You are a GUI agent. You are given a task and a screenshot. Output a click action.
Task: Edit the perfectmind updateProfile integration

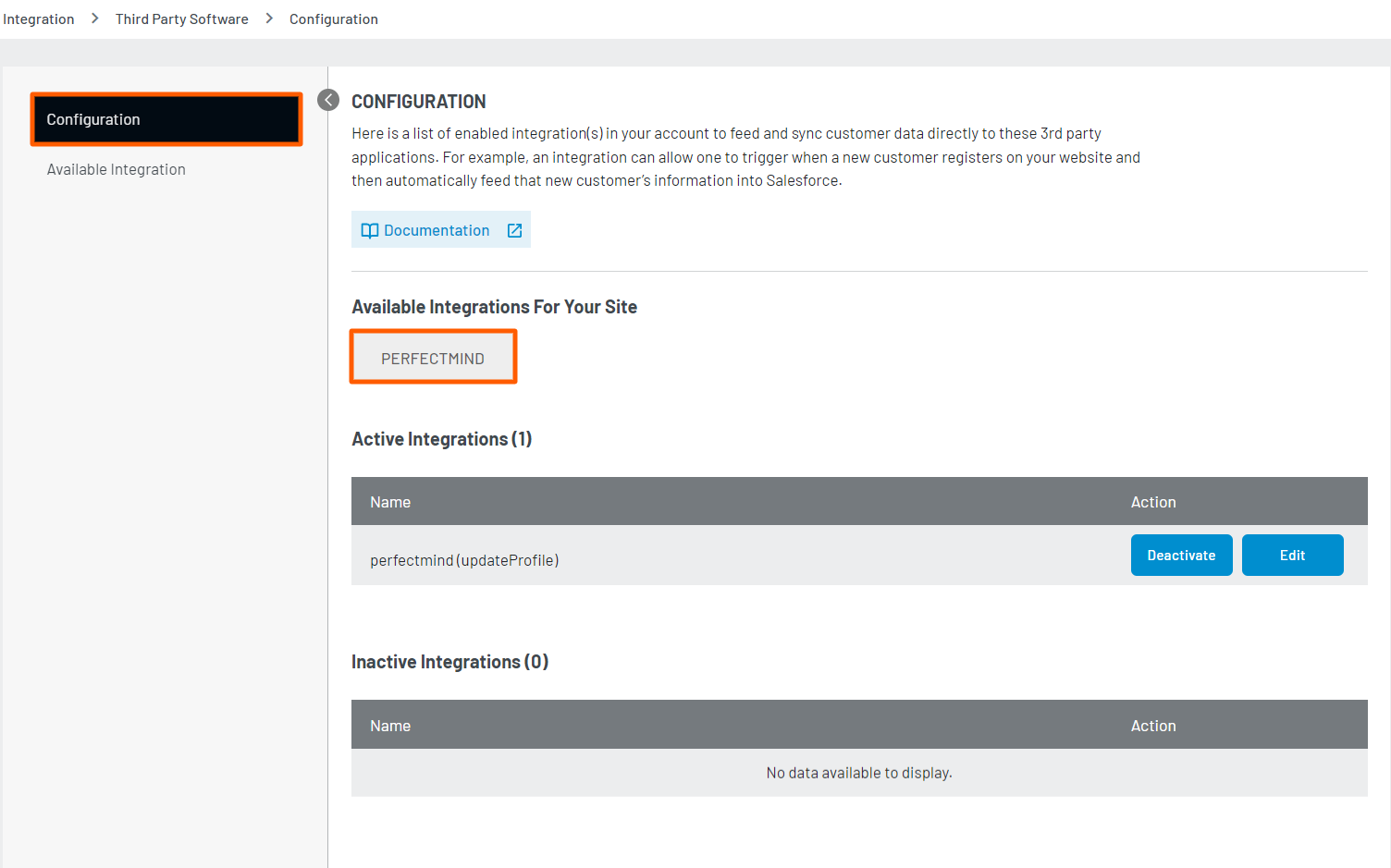click(1292, 556)
